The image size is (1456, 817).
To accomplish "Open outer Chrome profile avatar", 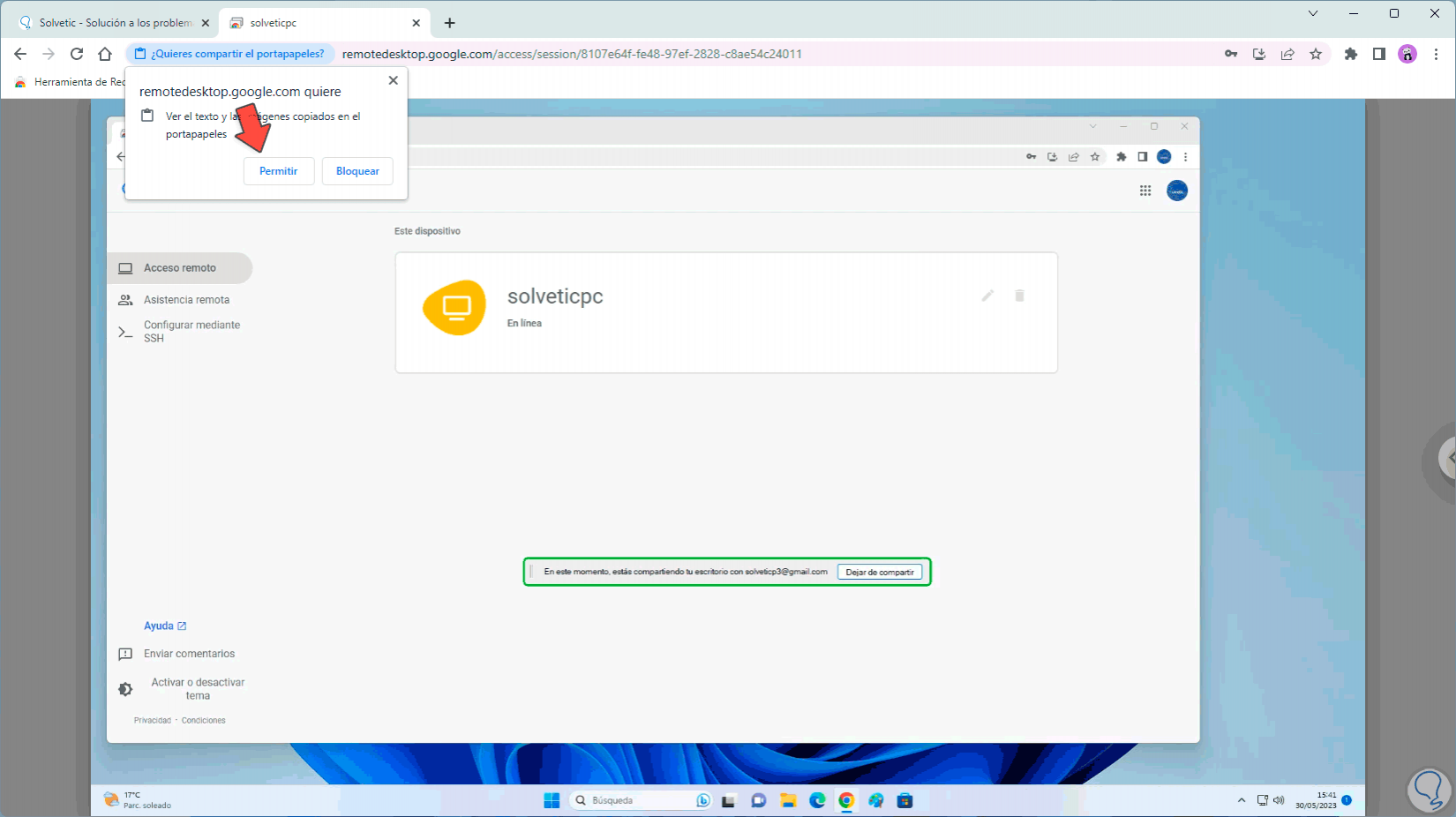I will [x=1407, y=54].
